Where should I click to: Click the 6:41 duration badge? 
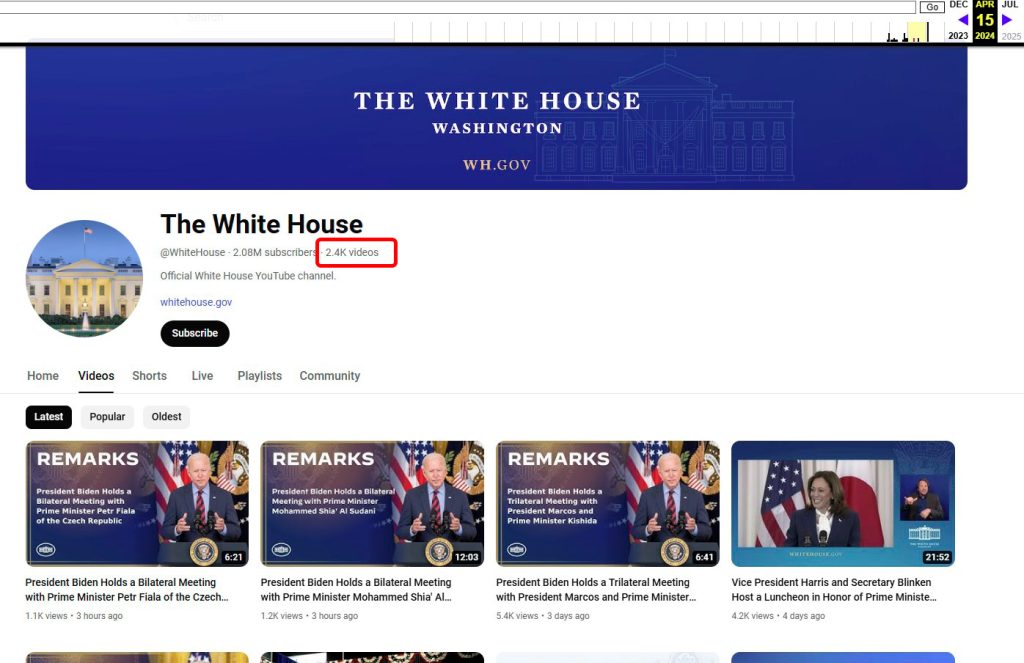click(704, 557)
